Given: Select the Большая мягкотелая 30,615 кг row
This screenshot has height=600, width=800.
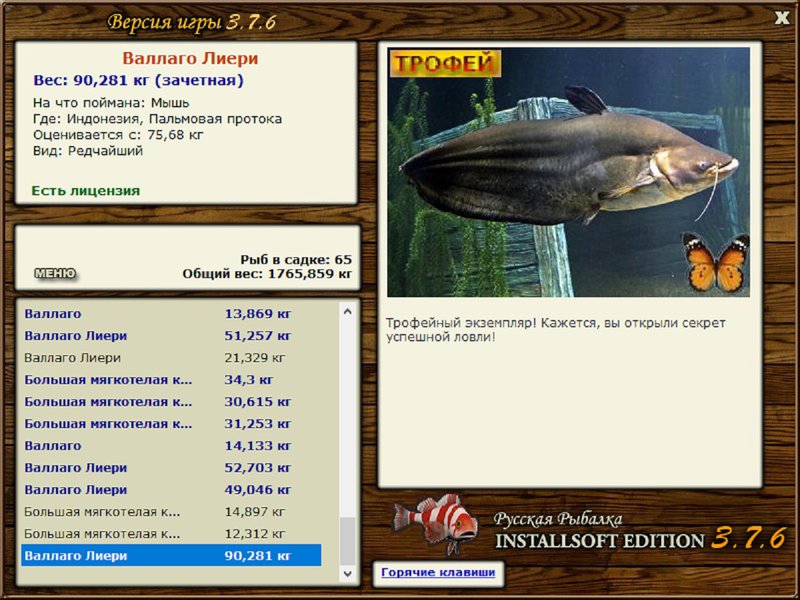Looking at the screenshot, I should point(171,402).
